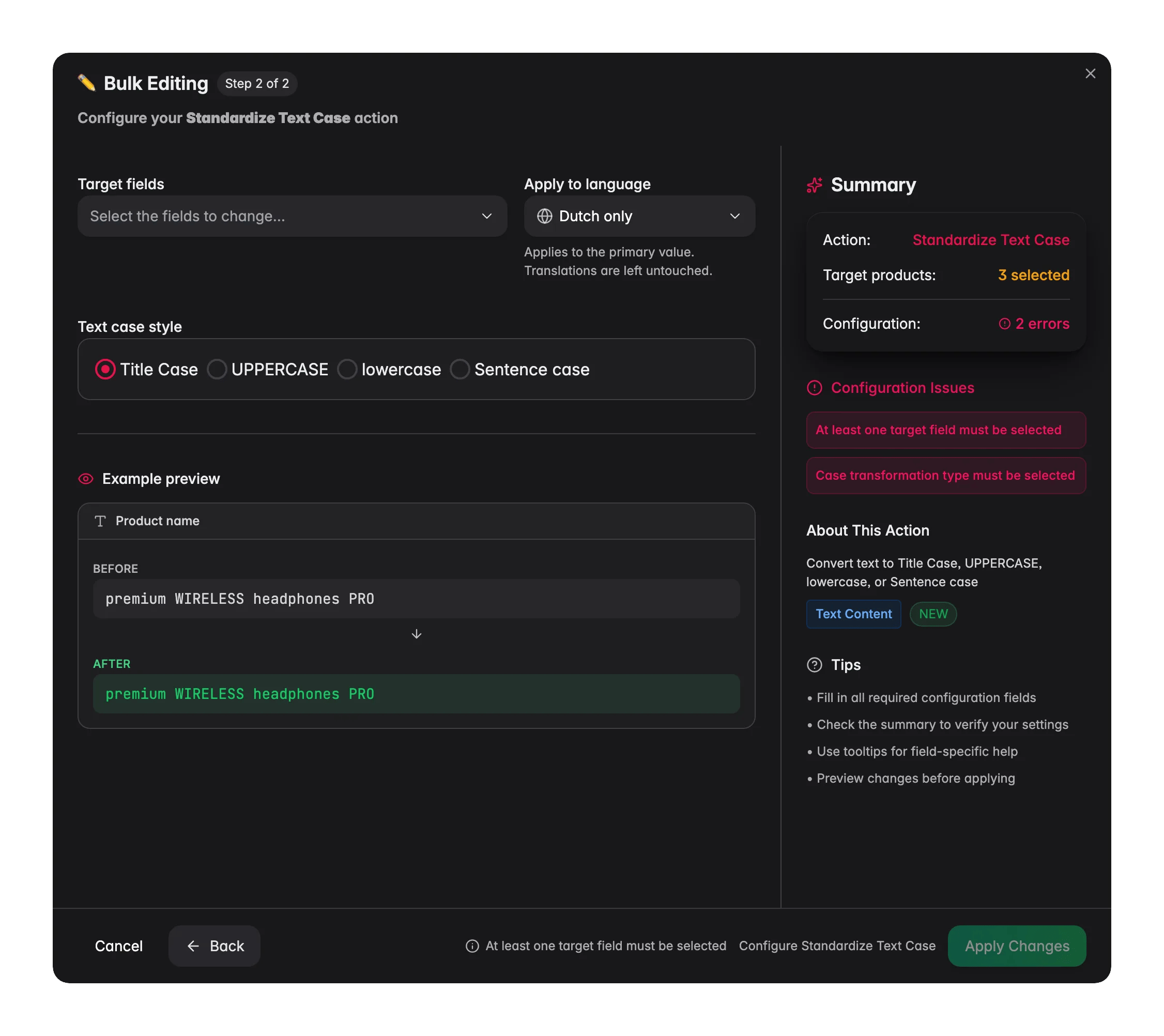Image resolution: width=1164 pixels, height=1036 pixels.
Task: Click the Case transformation type error message
Action: (x=946, y=476)
